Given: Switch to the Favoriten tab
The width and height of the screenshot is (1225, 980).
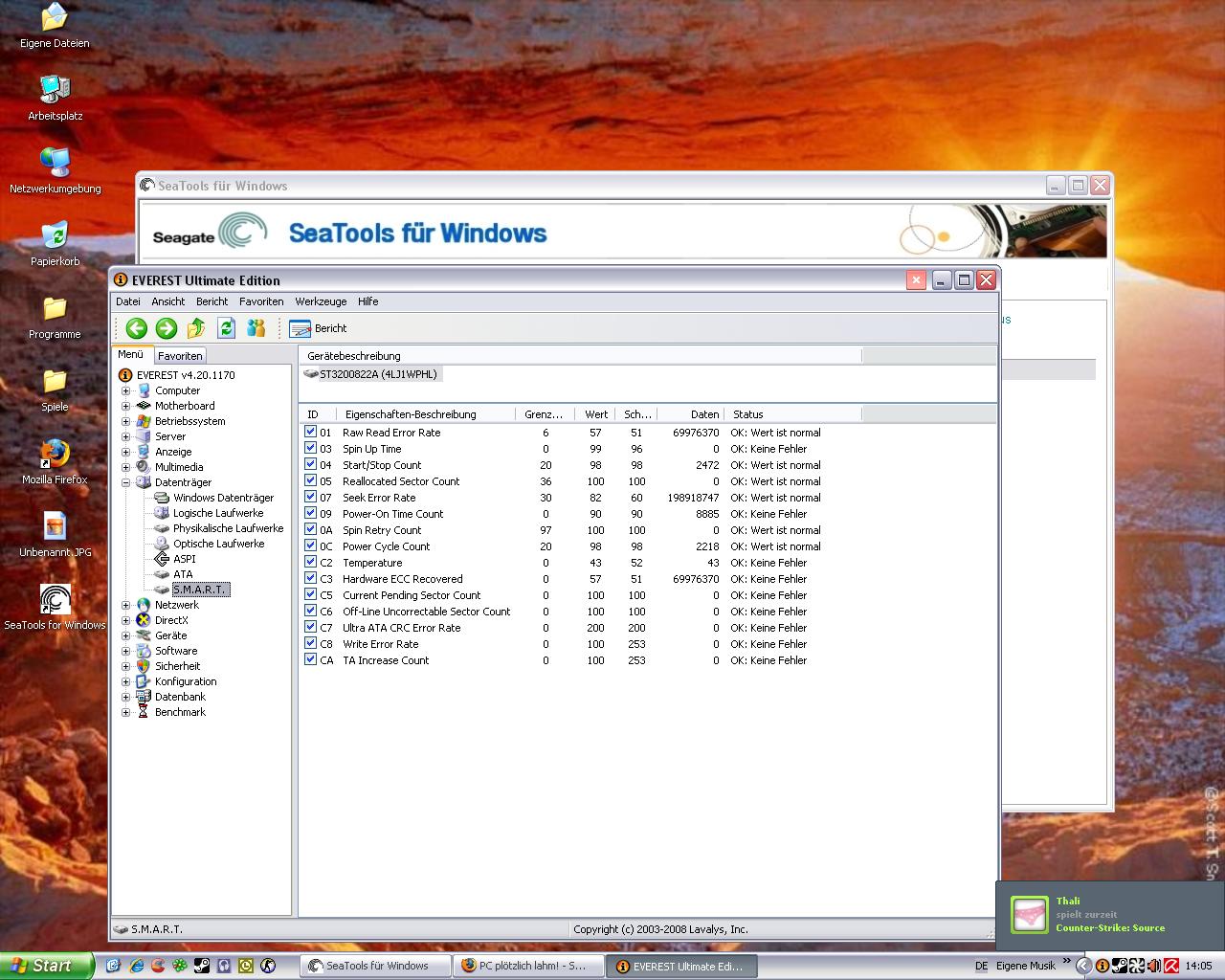Looking at the screenshot, I should click(180, 356).
